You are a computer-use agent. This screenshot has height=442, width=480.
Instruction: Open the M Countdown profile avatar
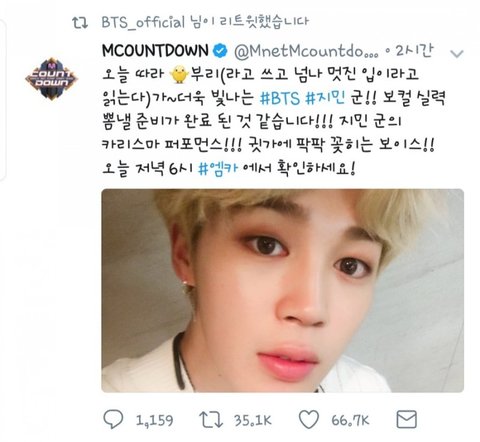click(52, 79)
